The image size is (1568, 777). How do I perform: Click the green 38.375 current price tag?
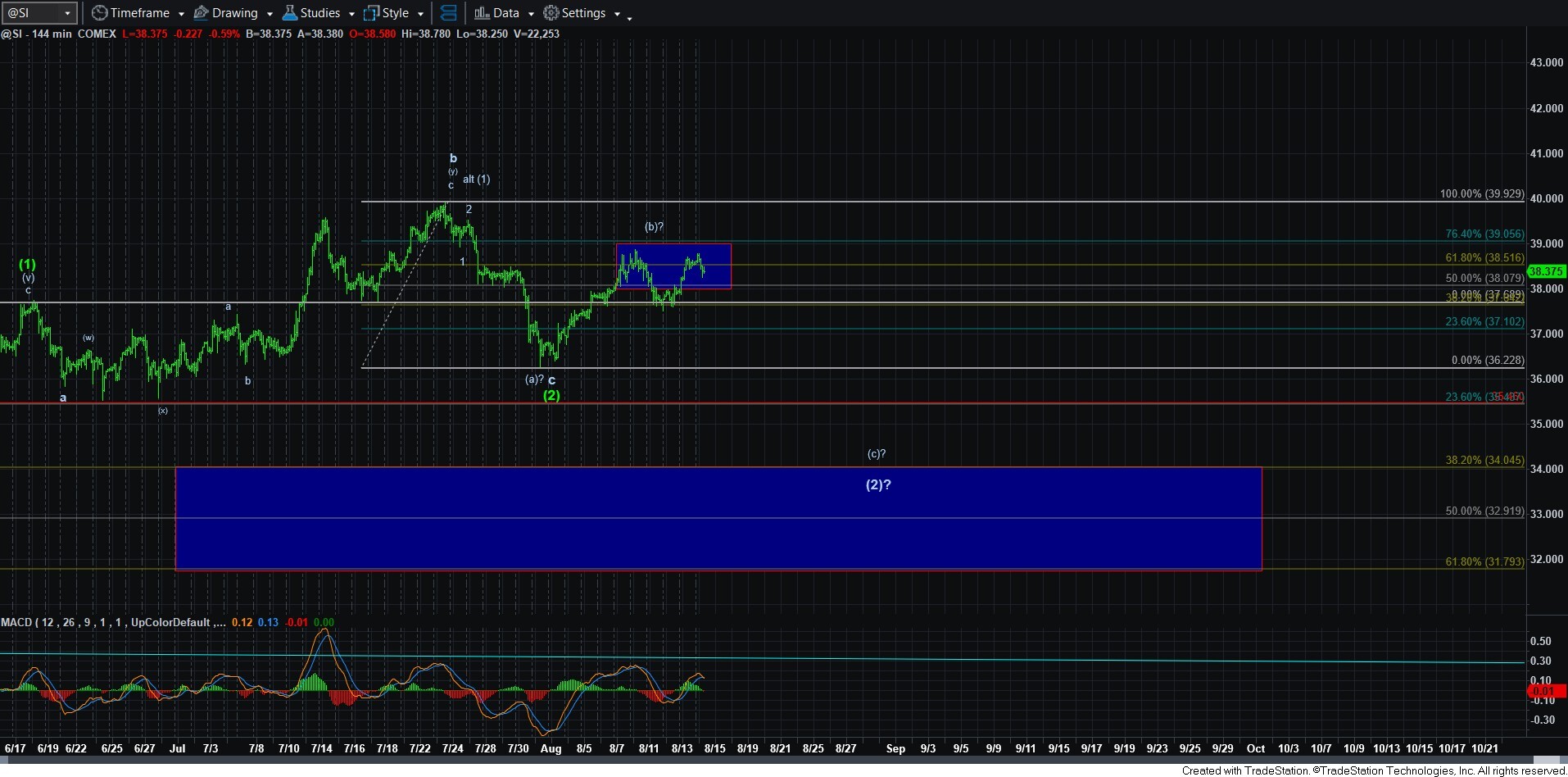click(1547, 271)
